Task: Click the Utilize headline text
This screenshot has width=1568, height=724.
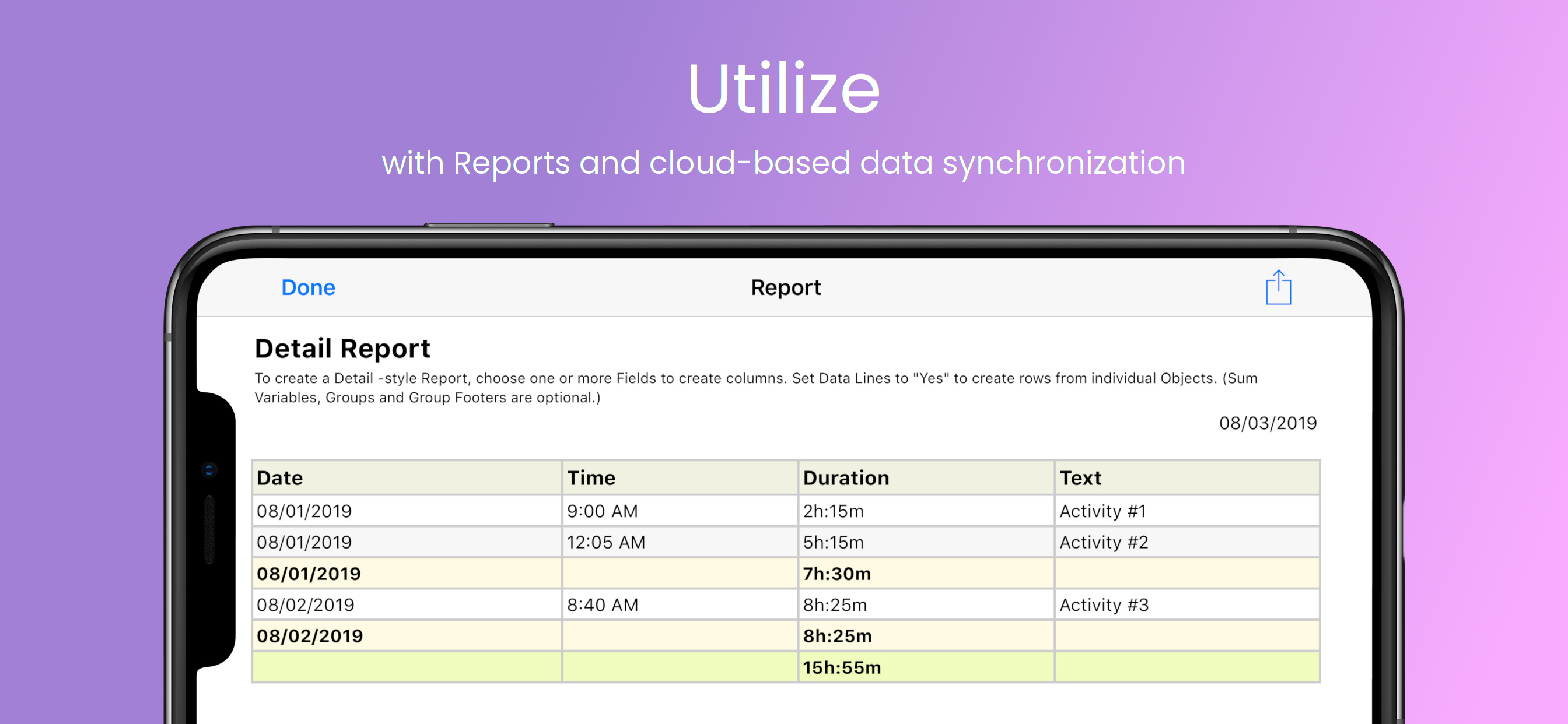Action: point(783,89)
